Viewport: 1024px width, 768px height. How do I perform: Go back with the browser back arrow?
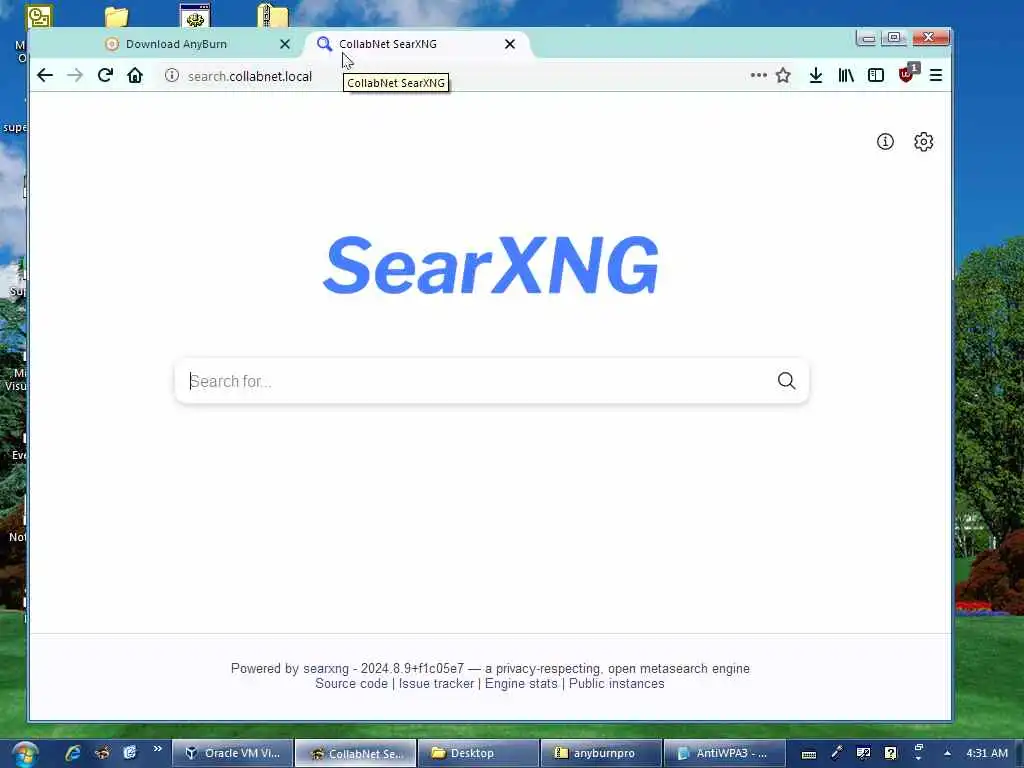[45, 76]
